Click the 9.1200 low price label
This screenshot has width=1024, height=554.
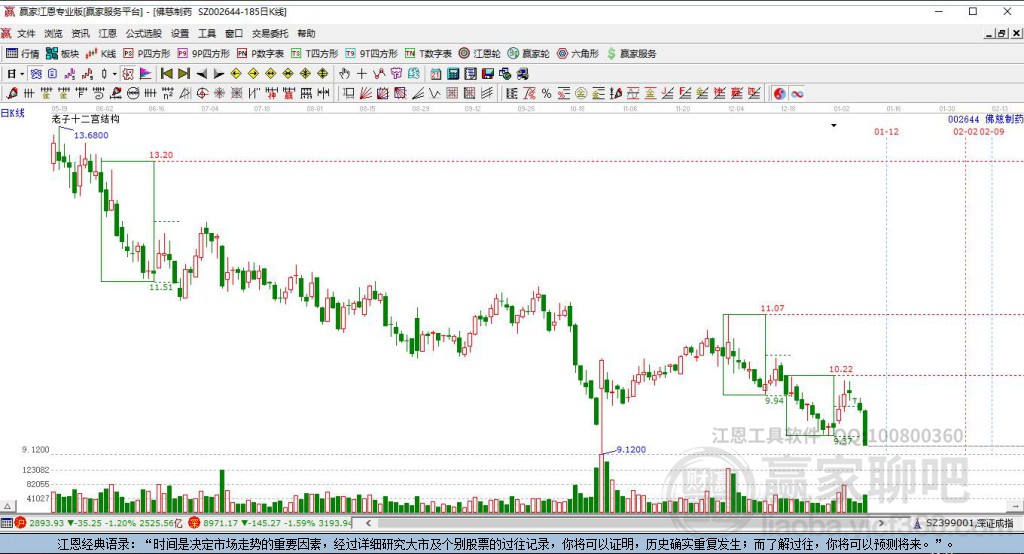[x=631, y=449]
